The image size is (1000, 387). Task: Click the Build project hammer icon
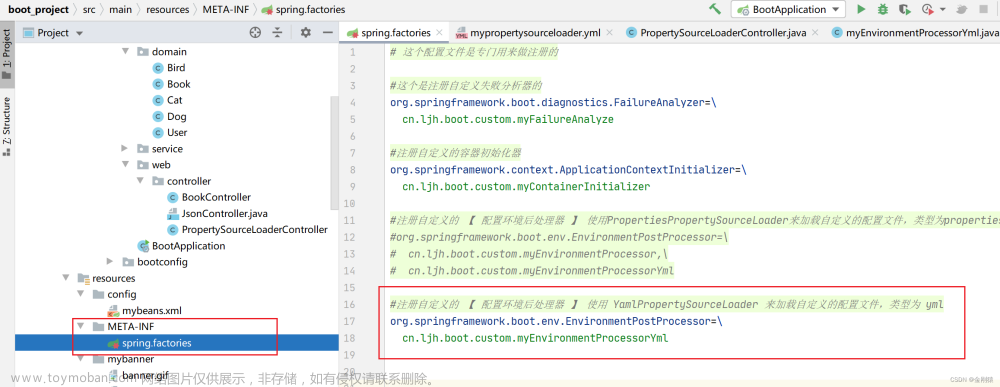(x=715, y=9)
